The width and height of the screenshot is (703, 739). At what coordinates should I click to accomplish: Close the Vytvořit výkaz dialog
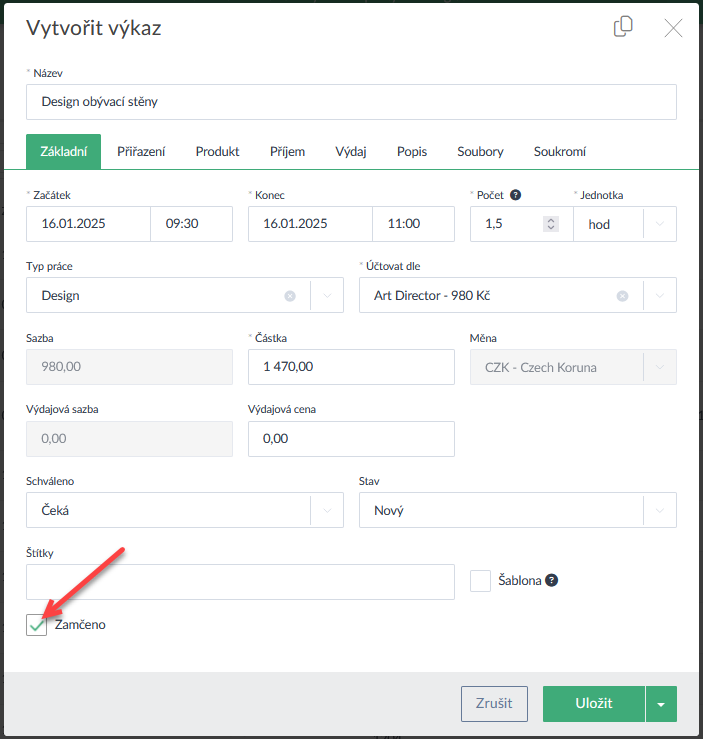(x=674, y=28)
